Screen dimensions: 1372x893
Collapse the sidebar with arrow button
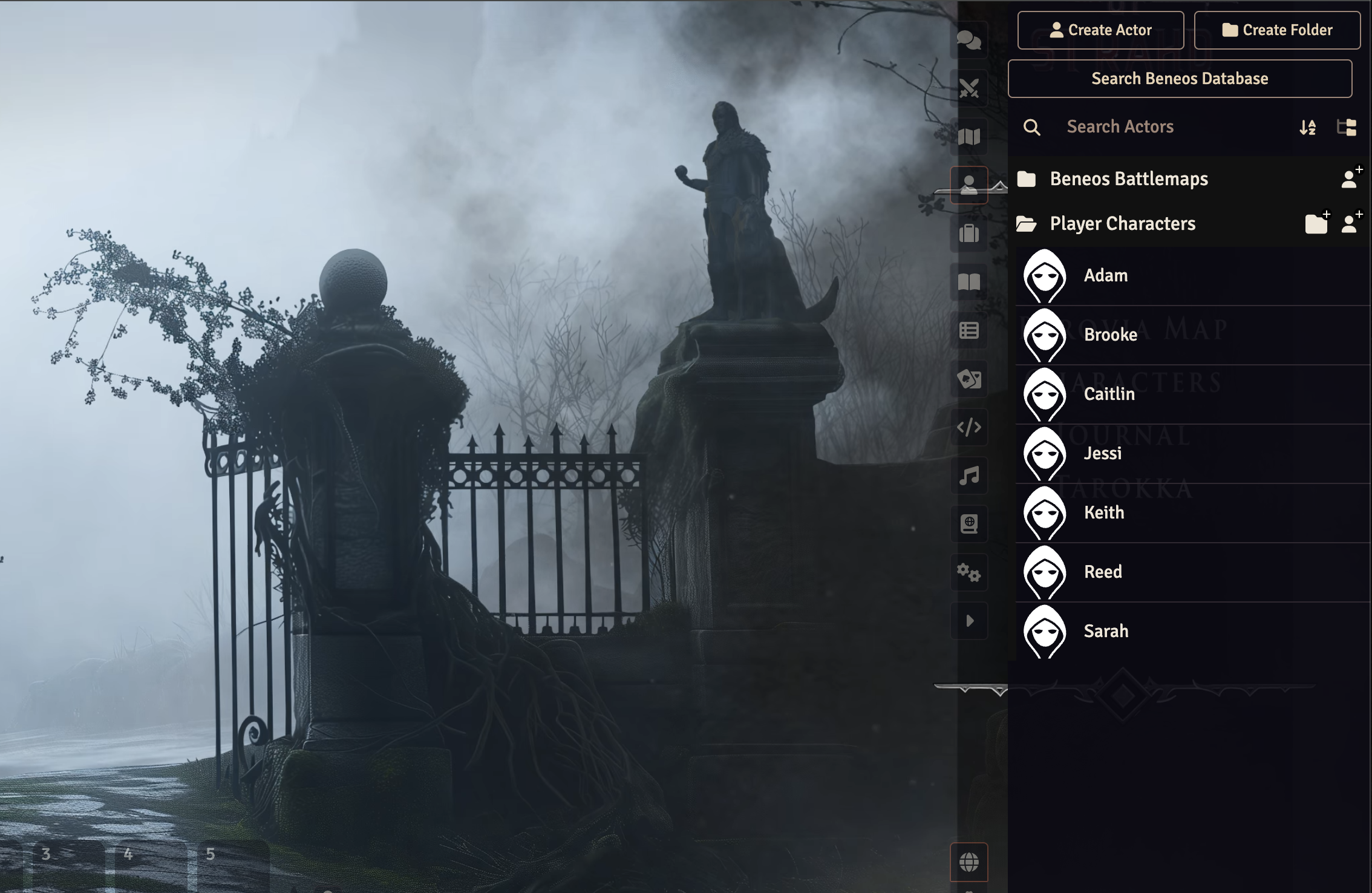pyautogui.click(x=969, y=621)
